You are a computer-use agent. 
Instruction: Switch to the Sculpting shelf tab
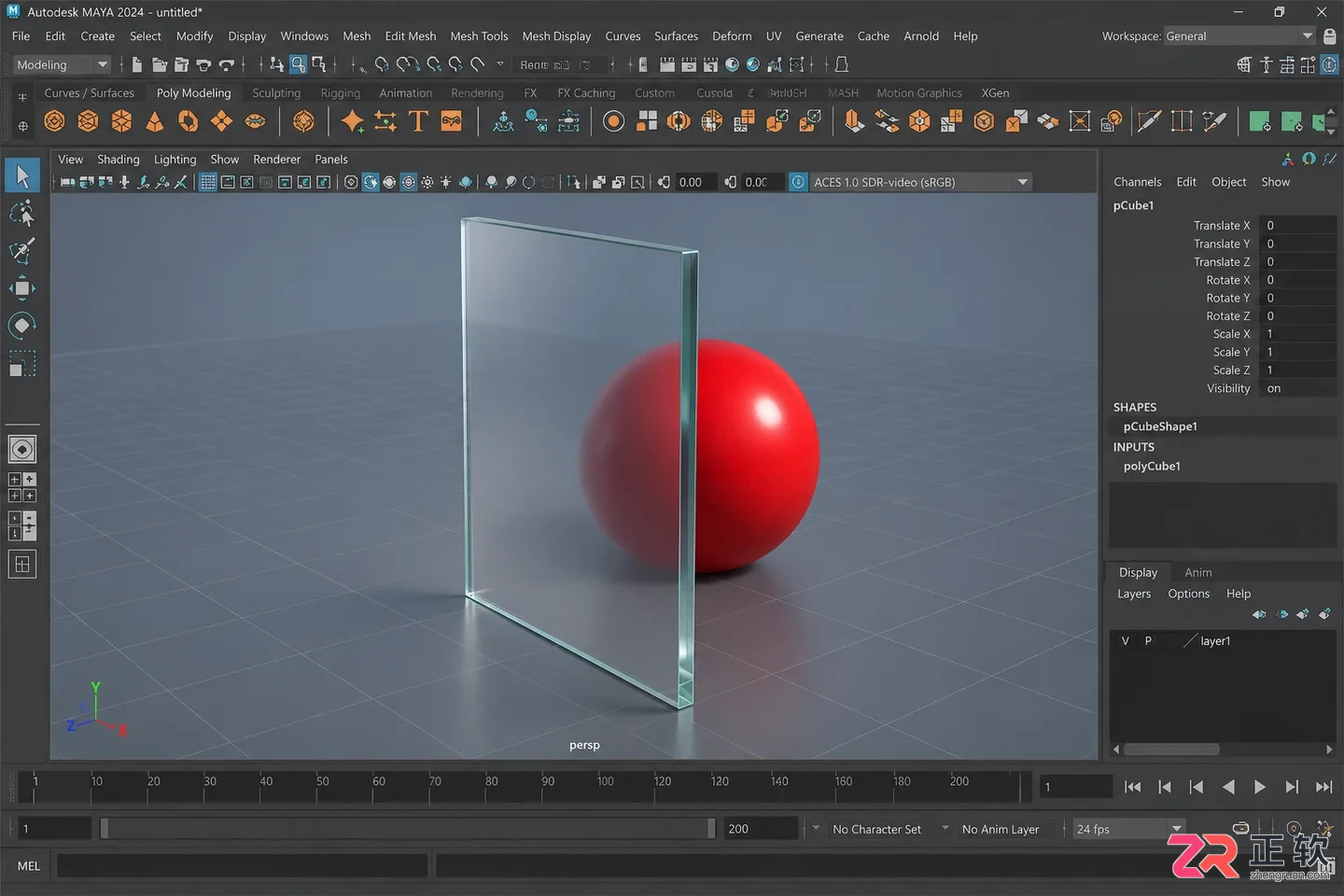pos(276,93)
